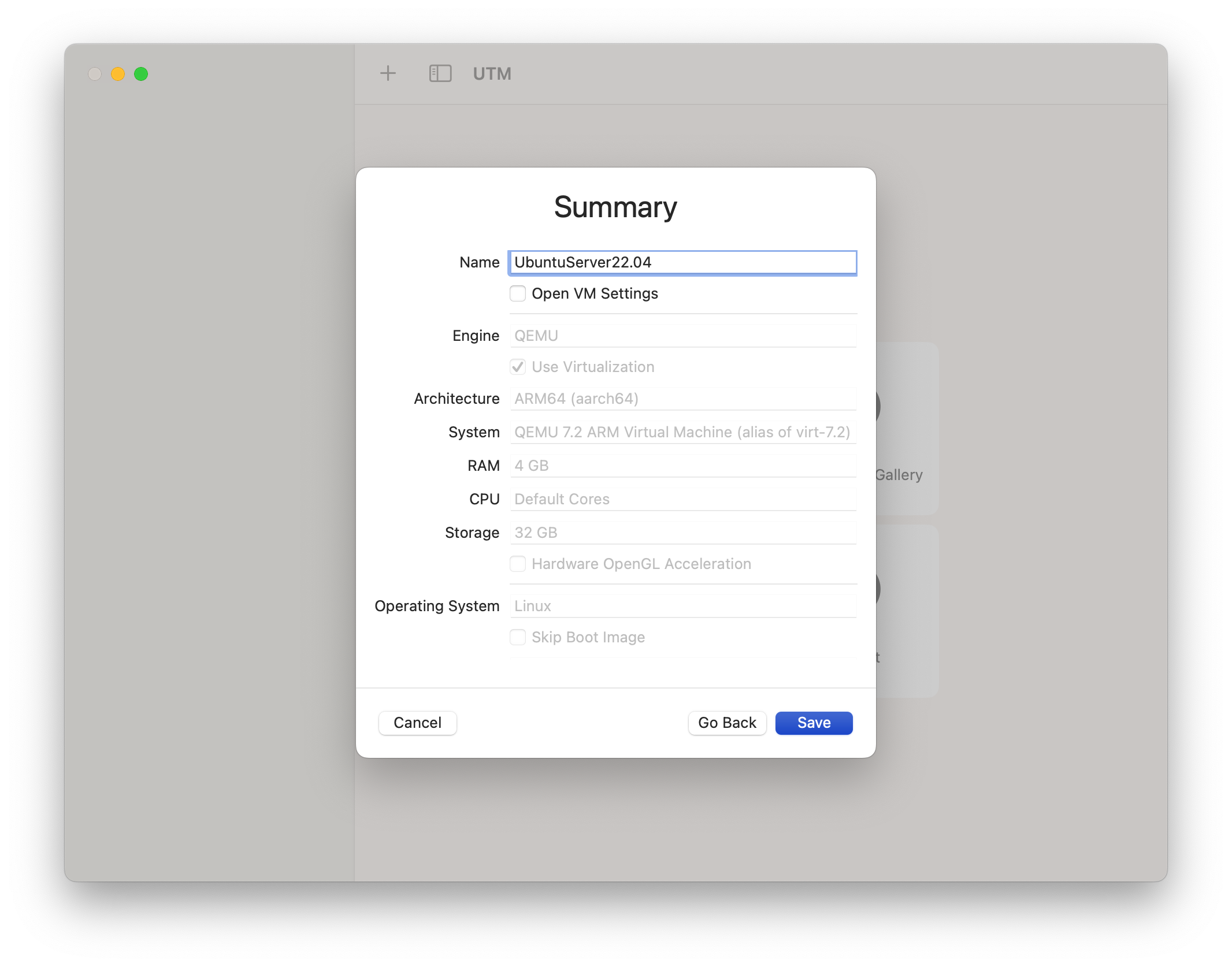Image resolution: width=1232 pixels, height=967 pixels.
Task: Click the Operating System field showing Linux
Action: [682, 606]
